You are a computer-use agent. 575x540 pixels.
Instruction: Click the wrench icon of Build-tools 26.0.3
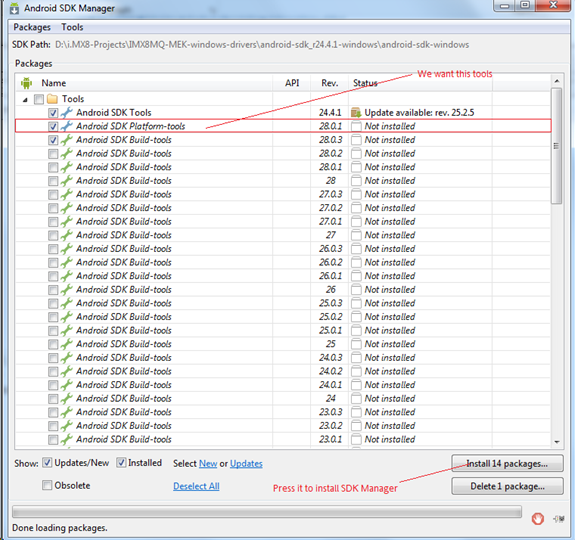[66, 249]
